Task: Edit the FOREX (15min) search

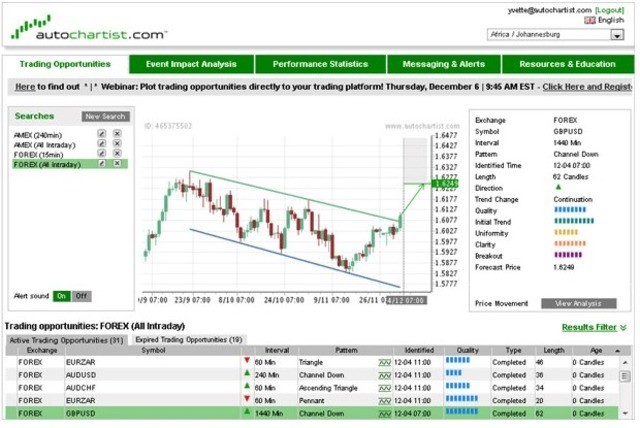Action: click(102, 153)
